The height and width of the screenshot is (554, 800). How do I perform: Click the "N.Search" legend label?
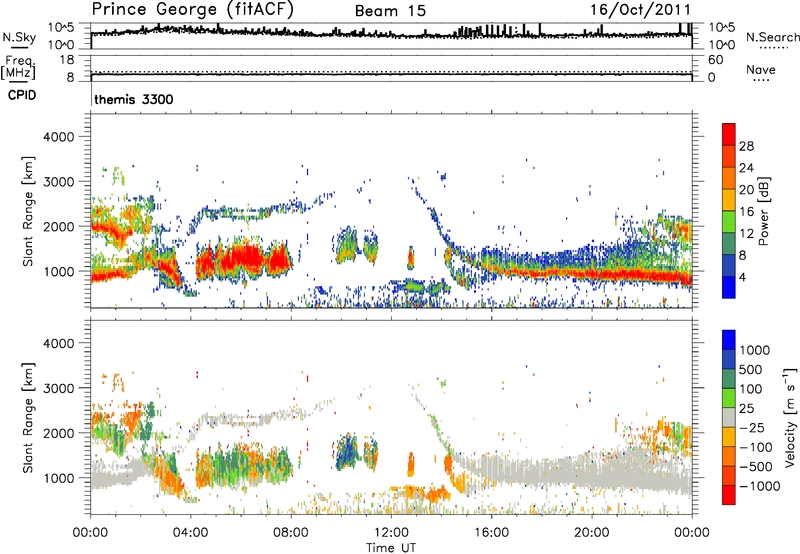tap(772, 37)
